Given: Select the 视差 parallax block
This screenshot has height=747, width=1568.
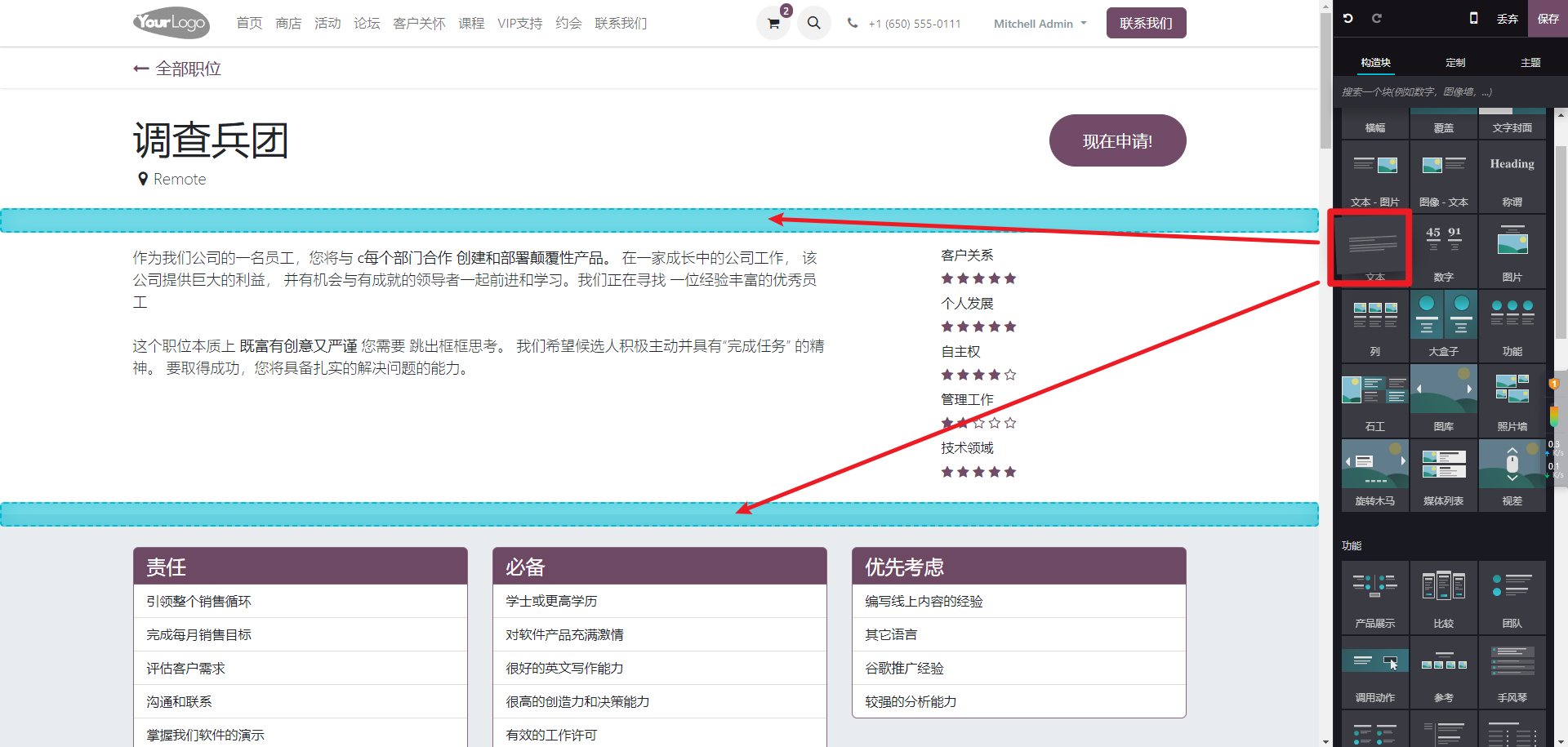Looking at the screenshot, I should point(1512,475).
